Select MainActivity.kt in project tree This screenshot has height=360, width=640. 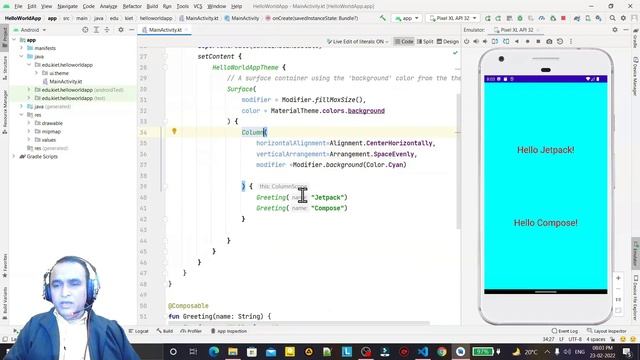click(65, 81)
